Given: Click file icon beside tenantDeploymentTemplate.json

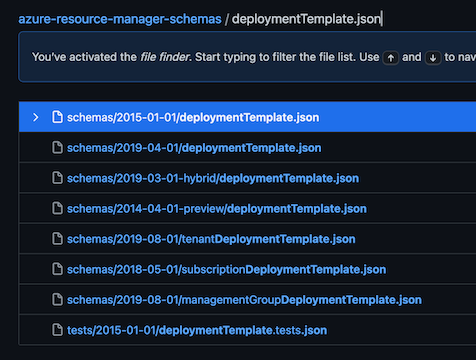Looking at the screenshot, I should pos(57,238).
